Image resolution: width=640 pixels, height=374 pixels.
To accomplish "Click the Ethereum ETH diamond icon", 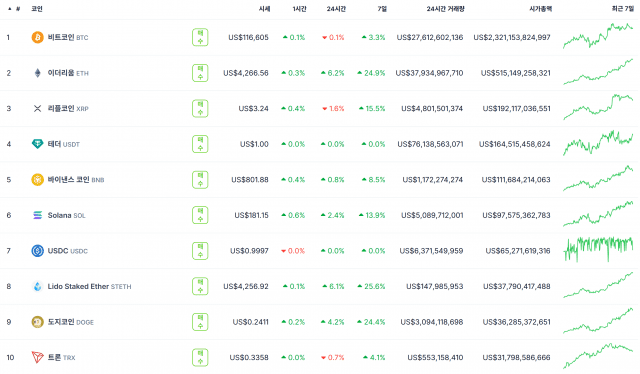I will tap(38, 73).
